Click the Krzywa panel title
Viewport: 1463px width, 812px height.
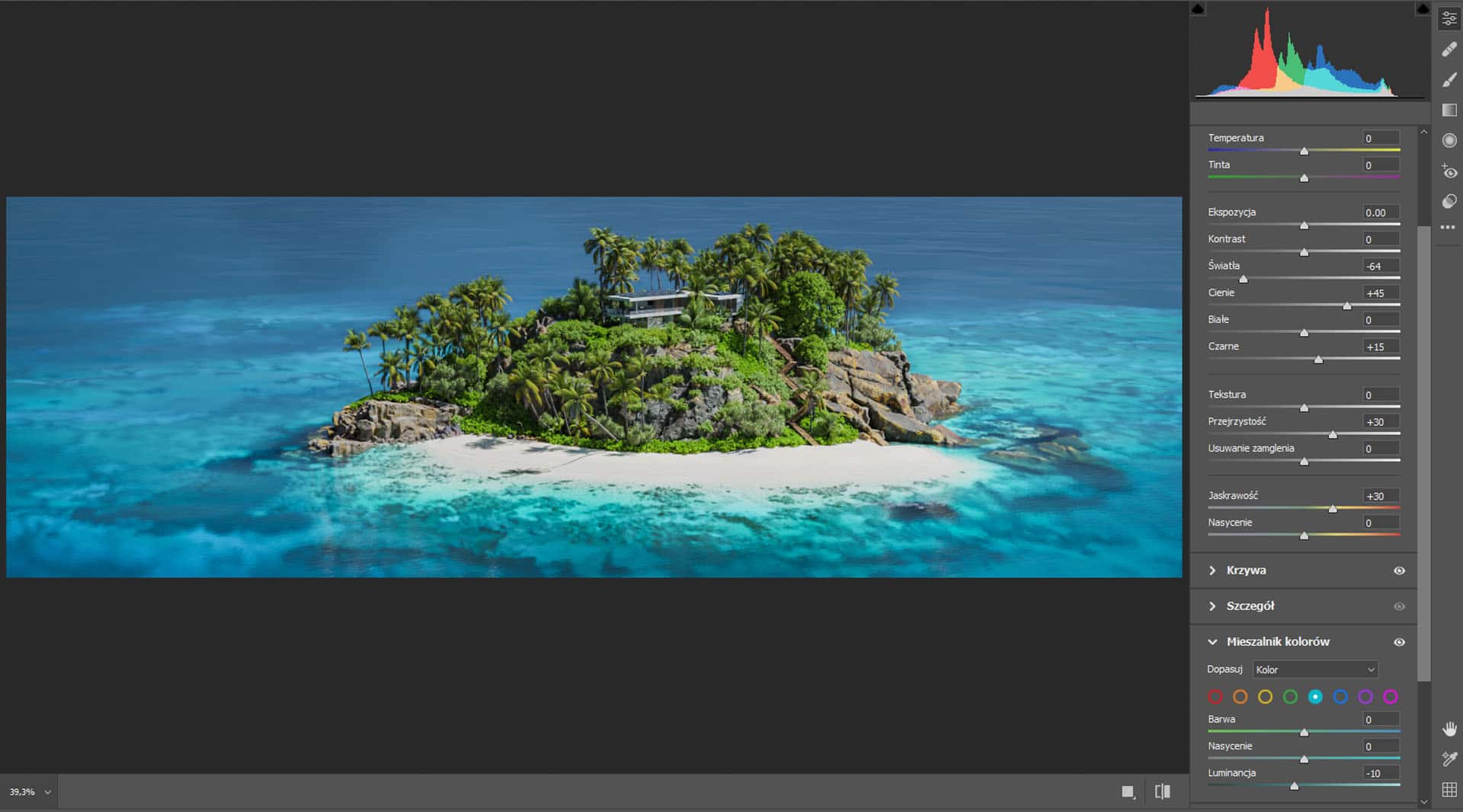click(1246, 571)
